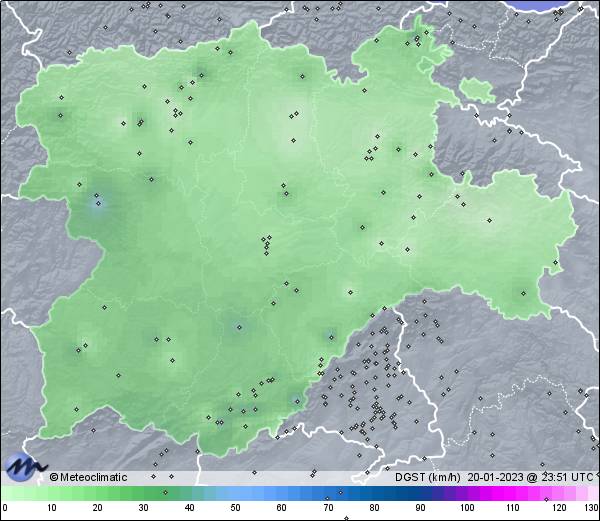The image size is (600, 521).
Task: Click the 23:51 UTC timestamp
Action: point(566,477)
